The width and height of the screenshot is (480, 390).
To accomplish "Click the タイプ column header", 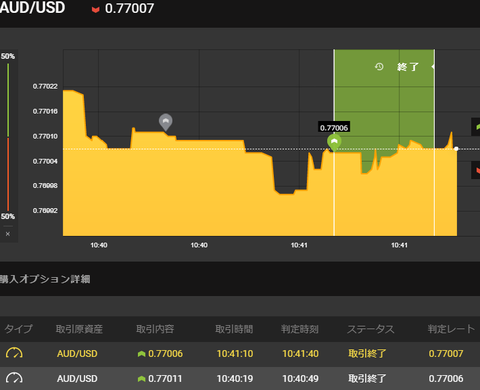I will pyautogui.click(x=18, y=329).
